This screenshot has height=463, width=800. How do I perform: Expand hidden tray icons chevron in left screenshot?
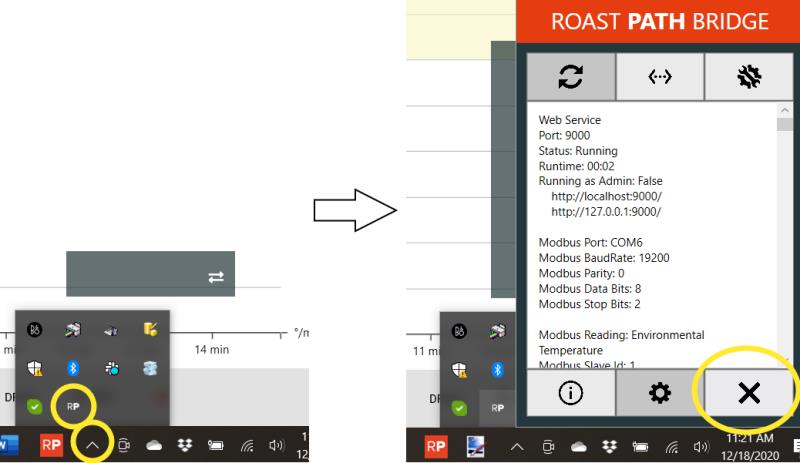(x=92, y=445)
